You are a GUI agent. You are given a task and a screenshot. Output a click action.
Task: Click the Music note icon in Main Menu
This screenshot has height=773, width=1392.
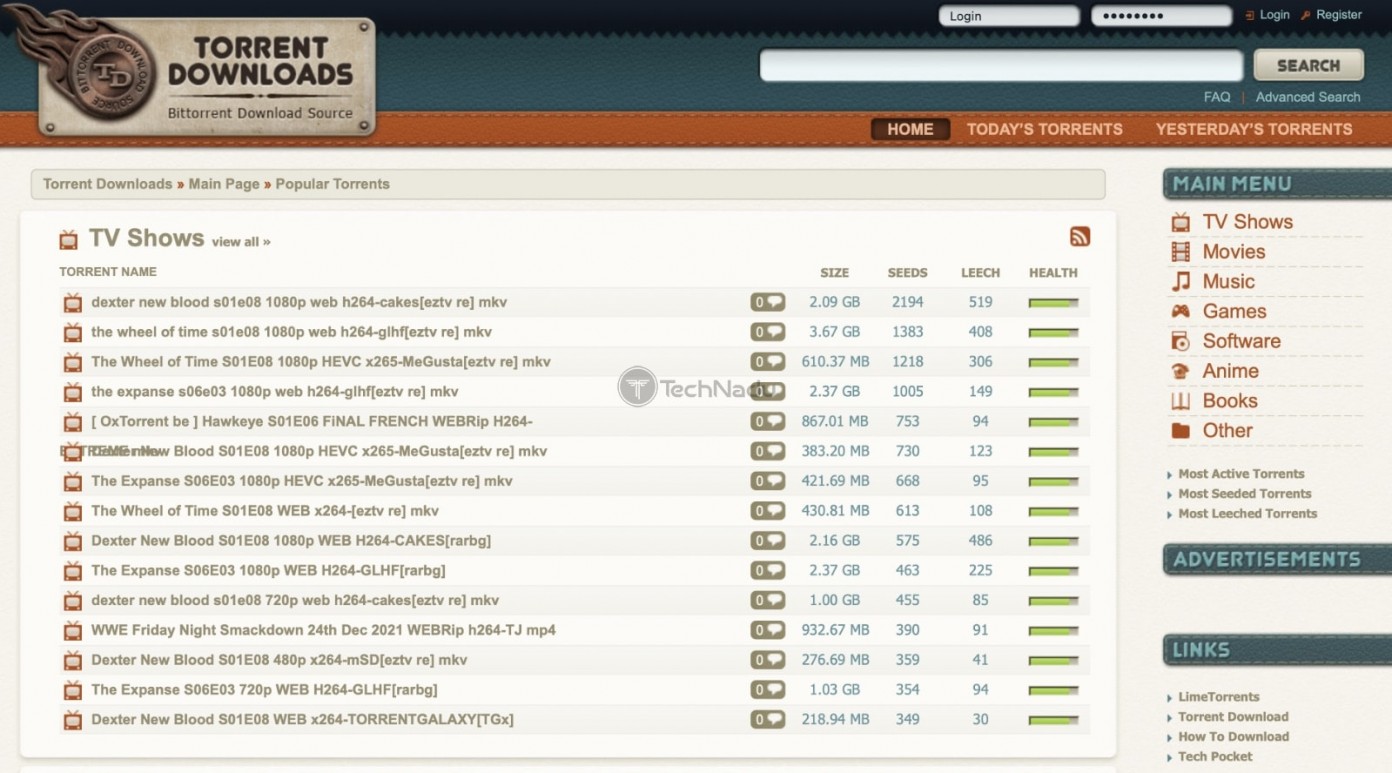(x=1181, y=282)
